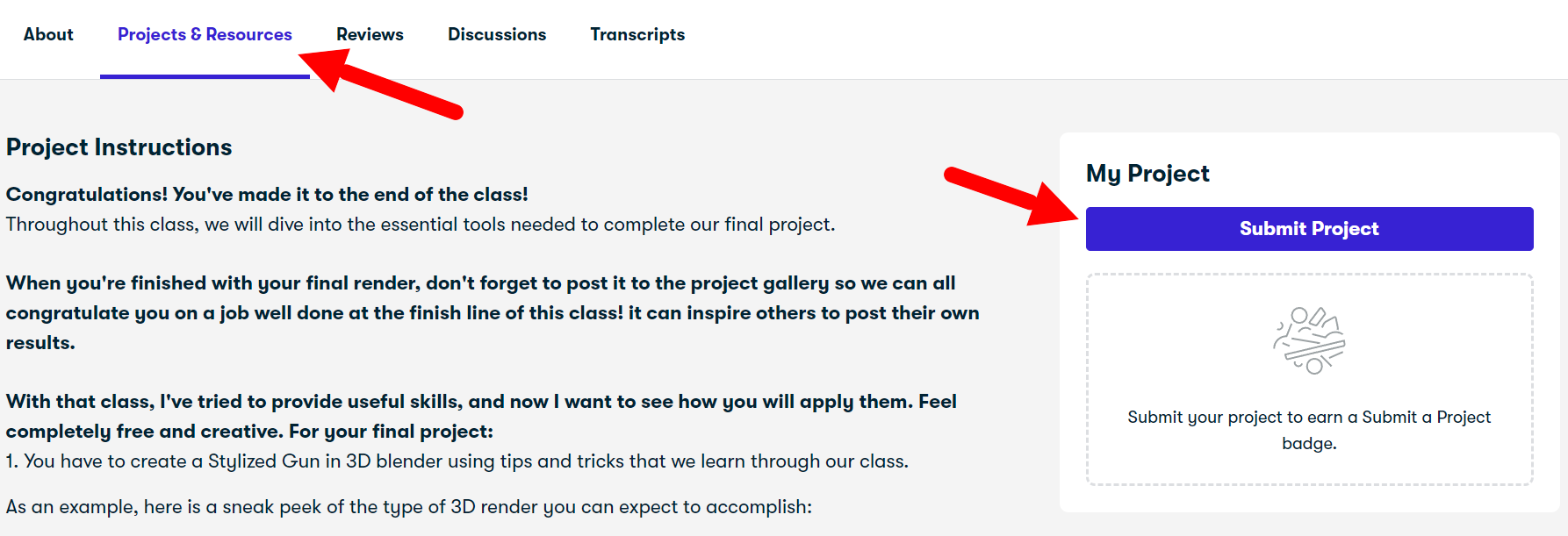This screenshot has height=536, width=1568.
Task: Click the Submit Project button
Action: 1309,229
